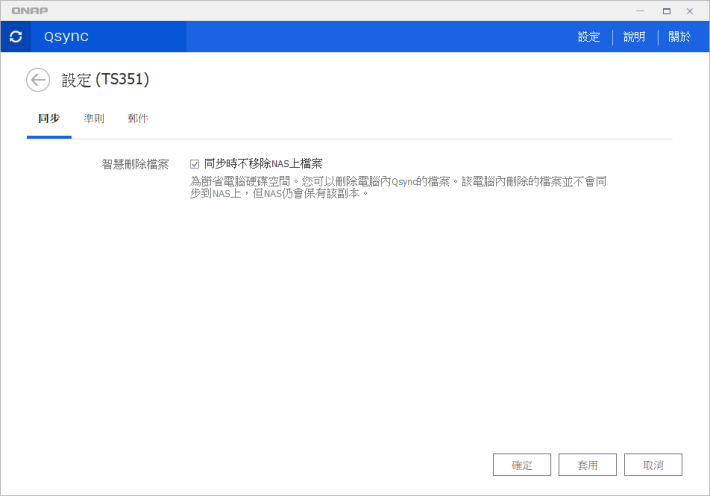Switch to the 郵件 tab

(138, 119)
